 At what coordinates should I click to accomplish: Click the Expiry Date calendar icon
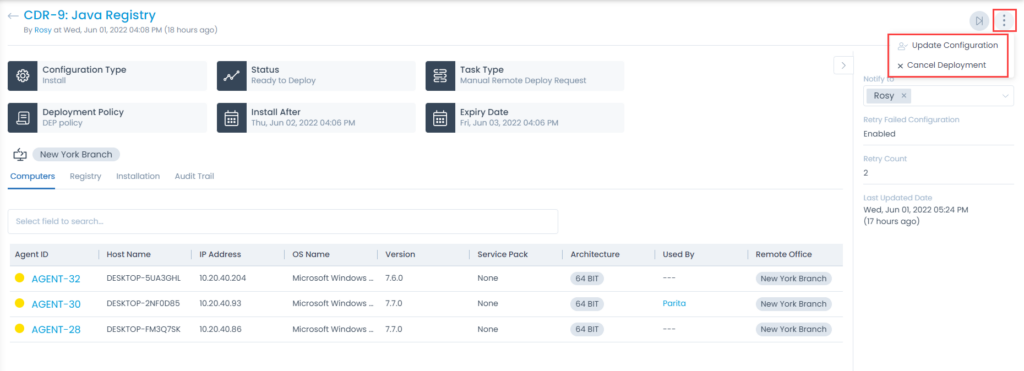click(440, 118)
